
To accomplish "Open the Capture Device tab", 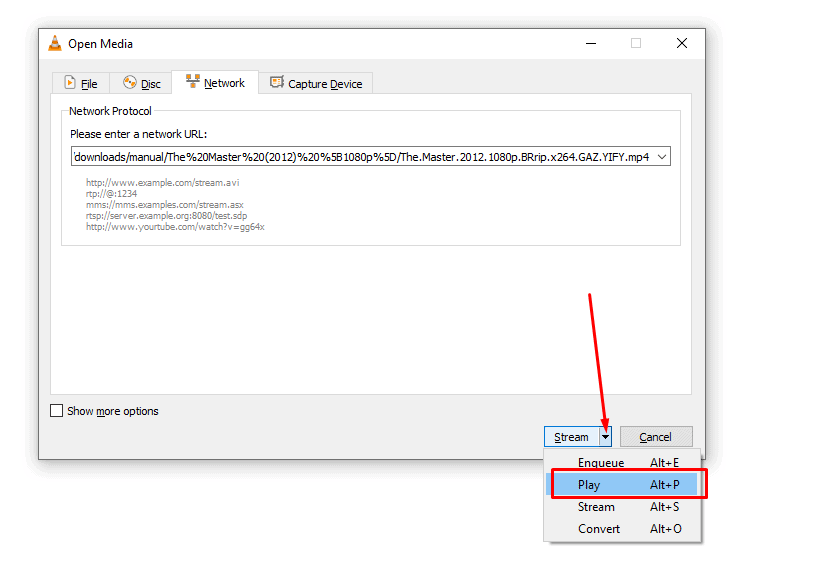I will tap(316, 83).
